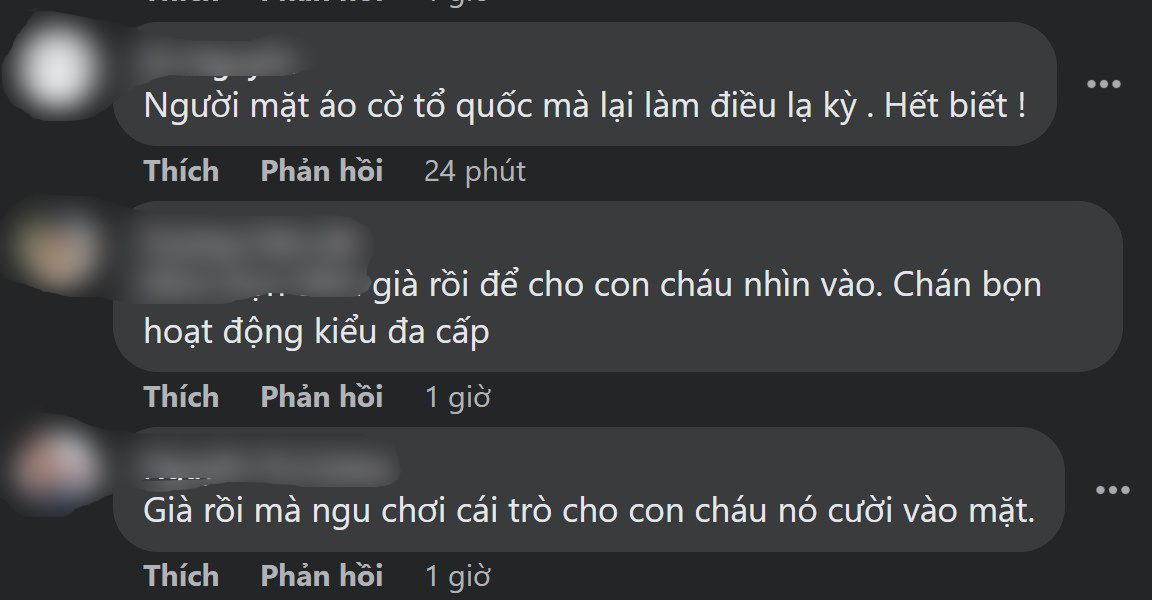Open profile picture of 'đa cấp' commenter
This screenshot has width=1152, height=600.
click(56, 250)
